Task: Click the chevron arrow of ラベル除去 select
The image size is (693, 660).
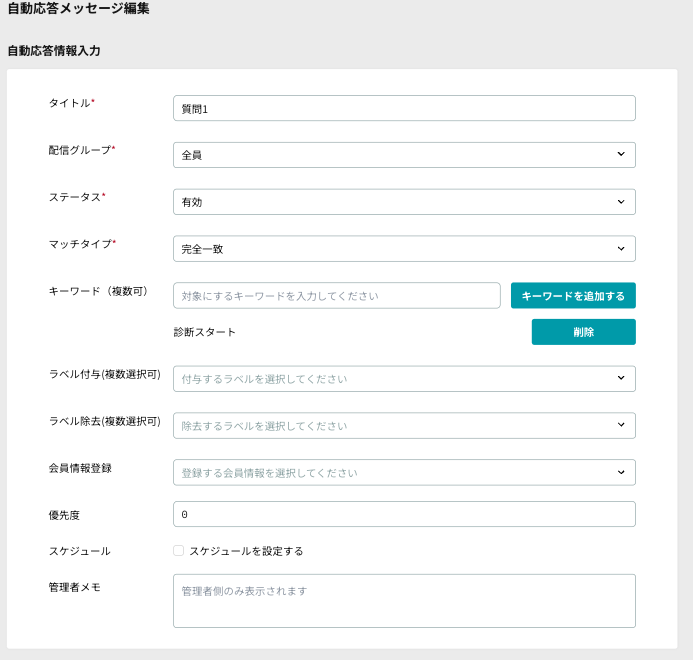Action: pos(621,425)
